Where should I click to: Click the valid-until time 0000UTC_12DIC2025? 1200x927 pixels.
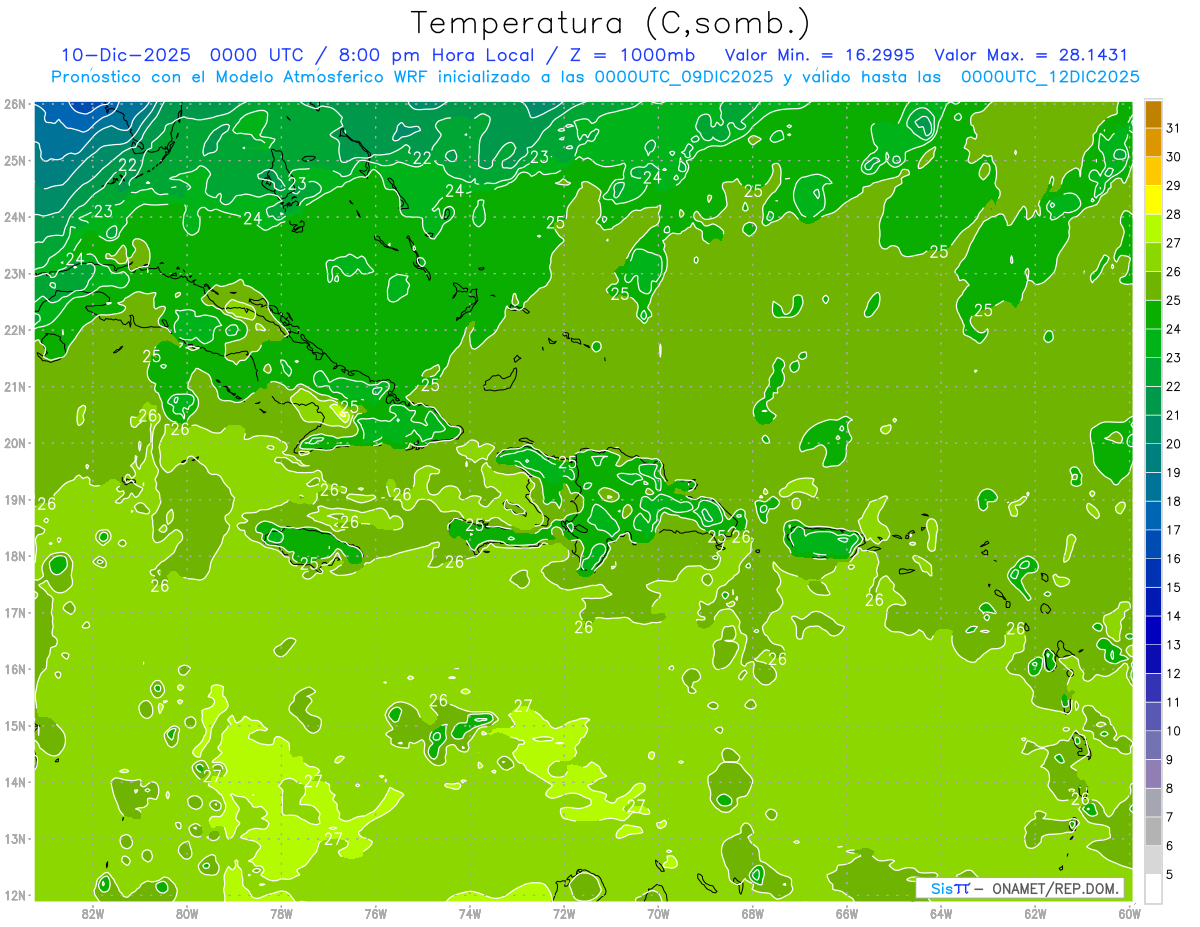coord(1050,77)
